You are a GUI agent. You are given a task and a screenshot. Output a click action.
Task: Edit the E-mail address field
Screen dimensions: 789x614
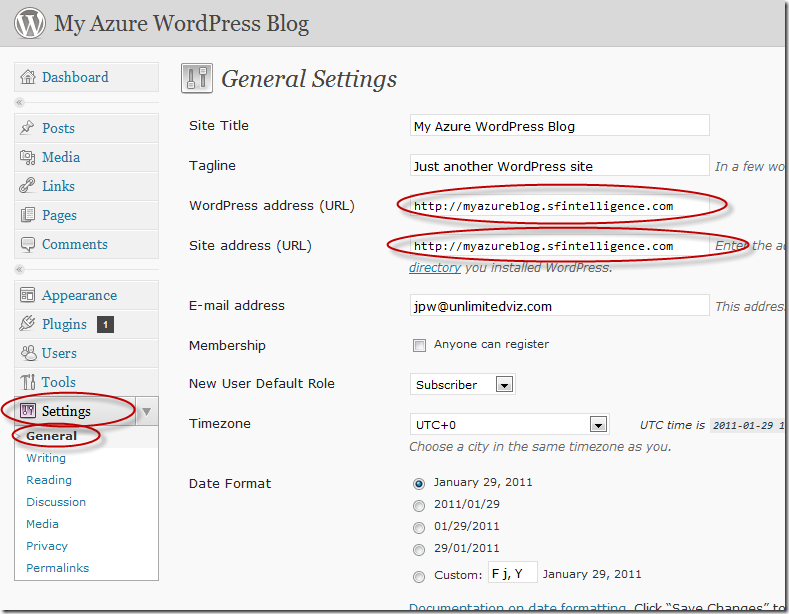tap(560, 305)
